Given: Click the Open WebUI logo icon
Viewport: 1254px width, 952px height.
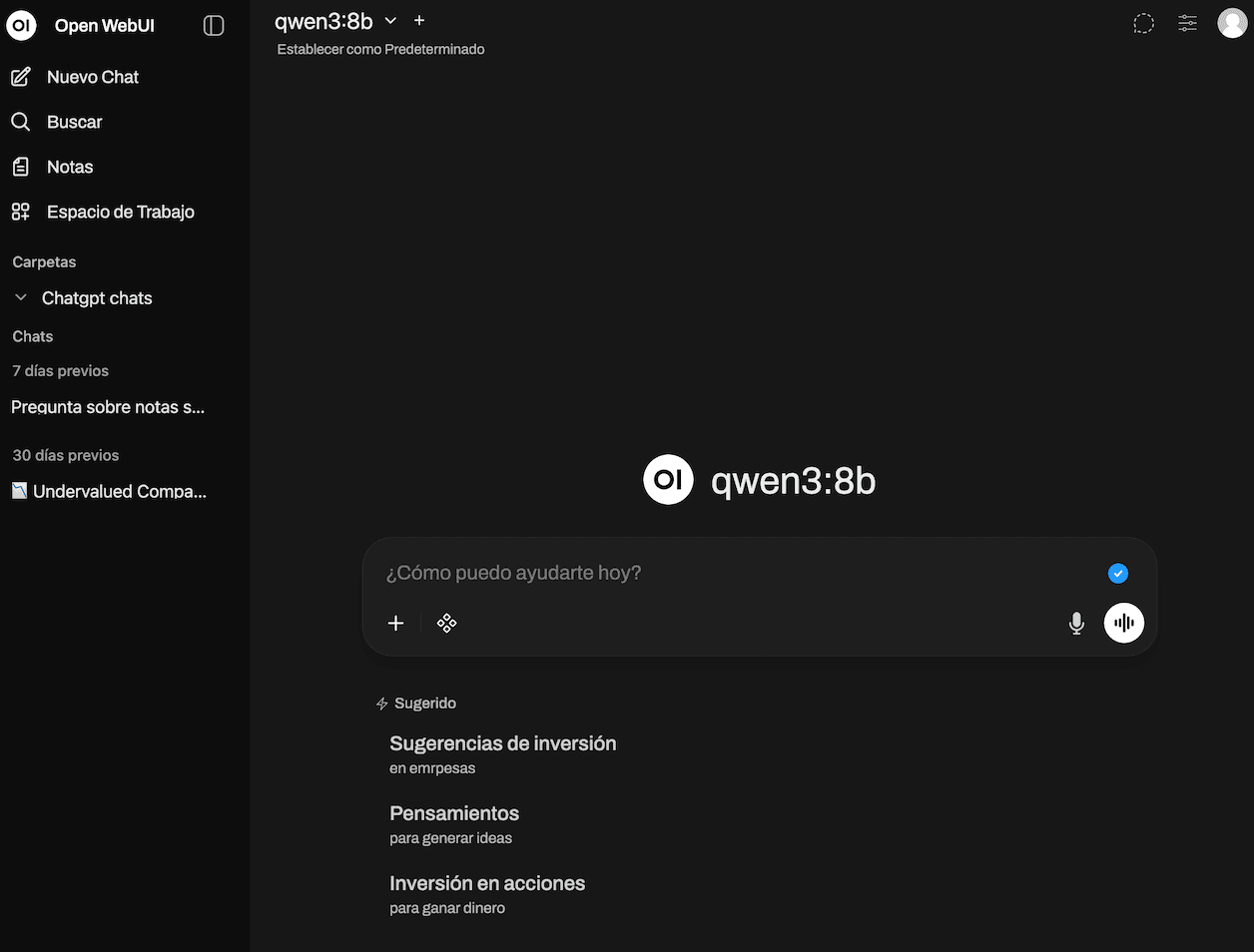Looking at the screenshot, I should click(21, 25).
